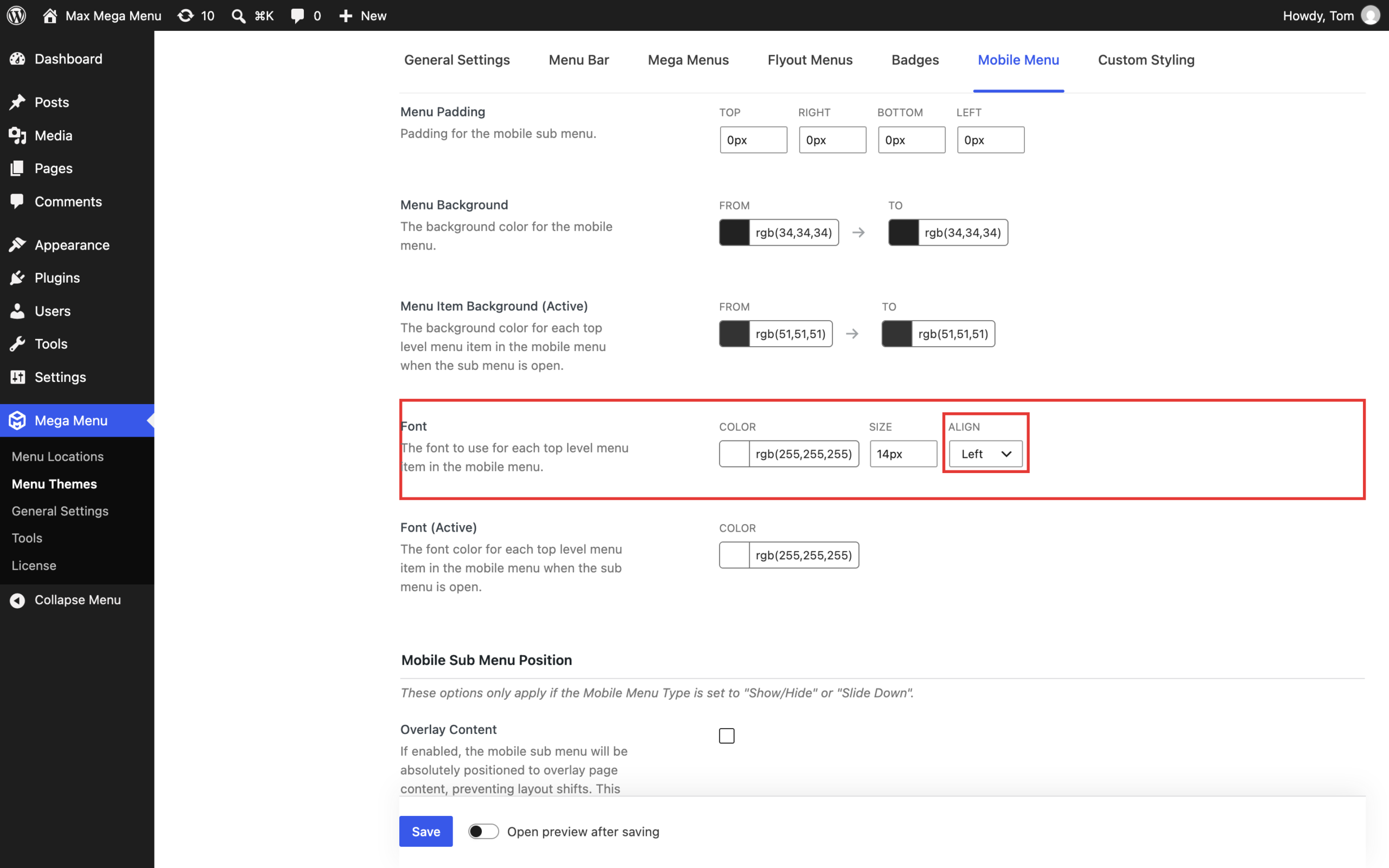This screenshot has width=1389, height=868.
Task: Click the WordPress logo icon
Action: [17, 16]
